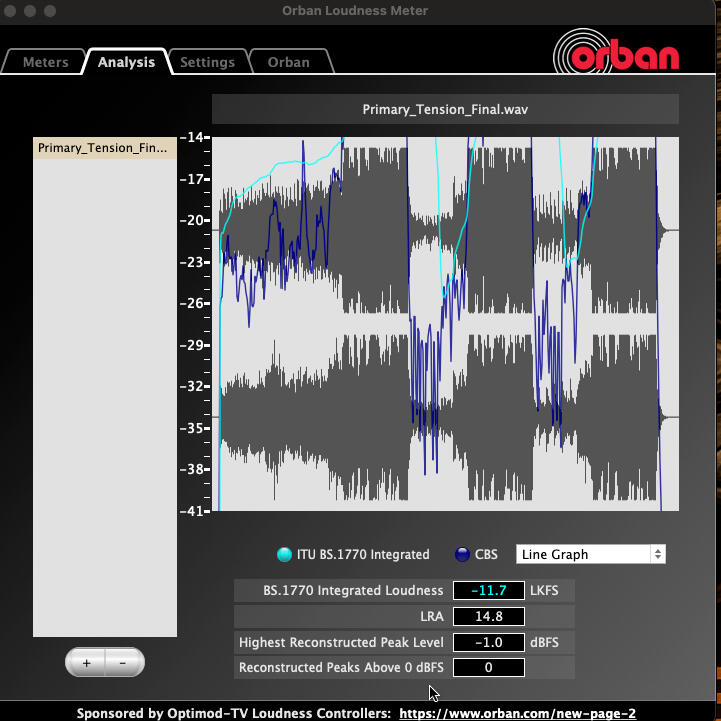
Task: Select the Analysis tab
Action: (126, 62)
